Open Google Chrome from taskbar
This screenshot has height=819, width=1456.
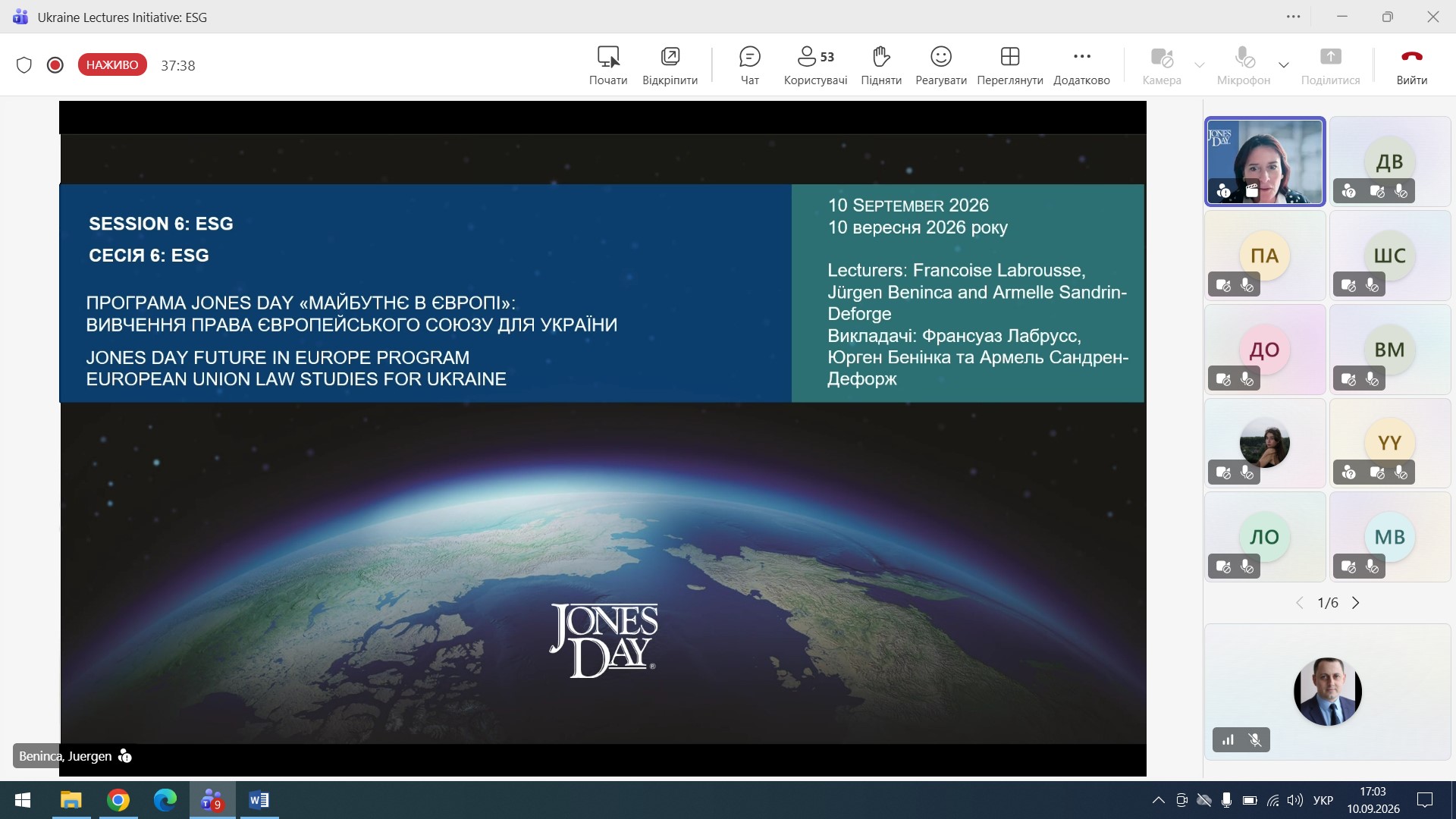click(118, 800)
